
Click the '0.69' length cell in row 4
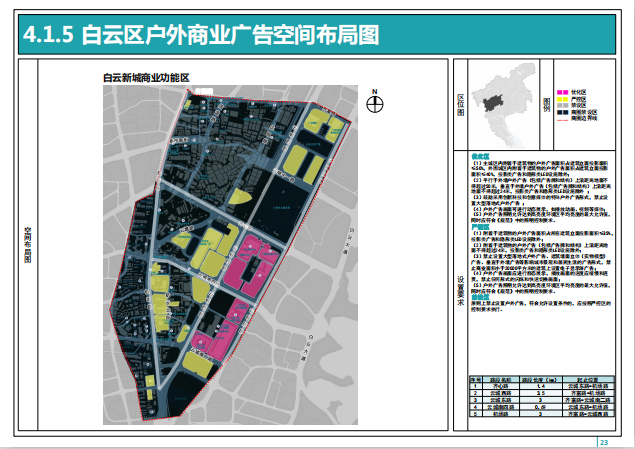(540, 407)
